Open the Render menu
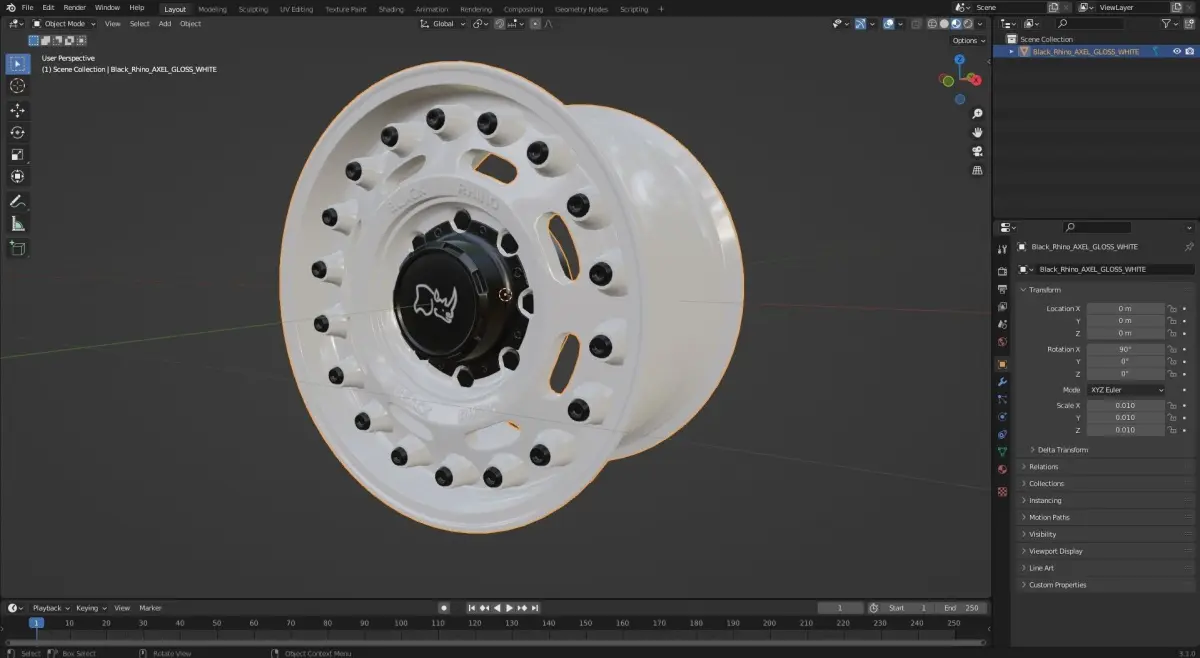1200x658 pixels. (75, 8)
